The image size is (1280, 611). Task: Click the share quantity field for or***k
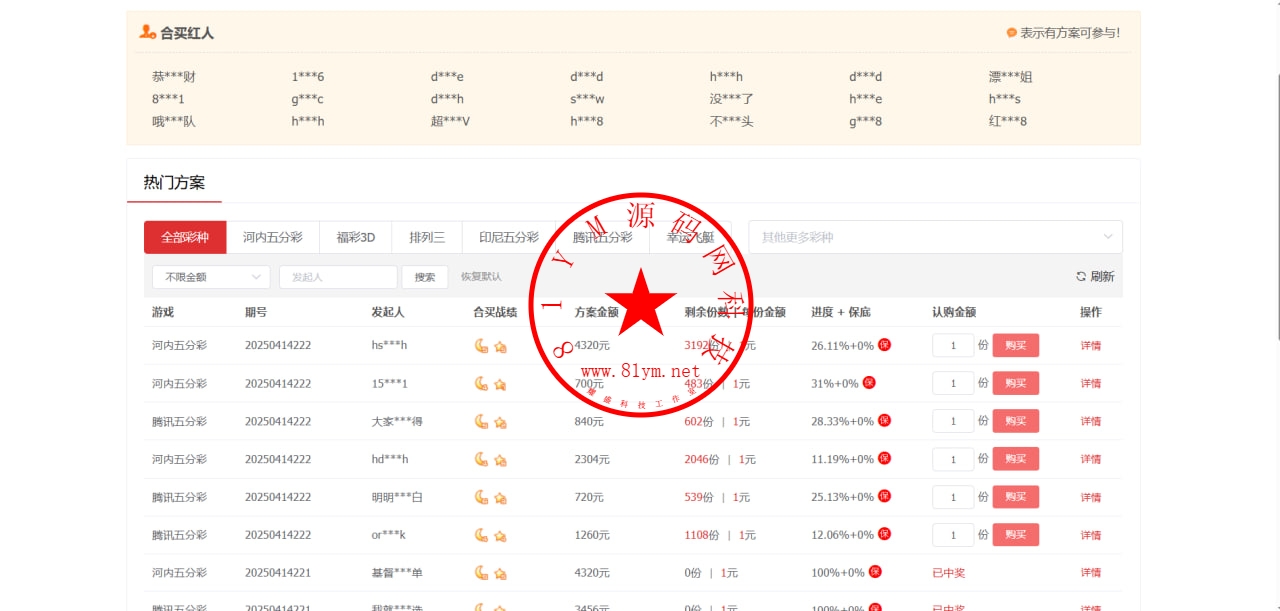point(953,535)
